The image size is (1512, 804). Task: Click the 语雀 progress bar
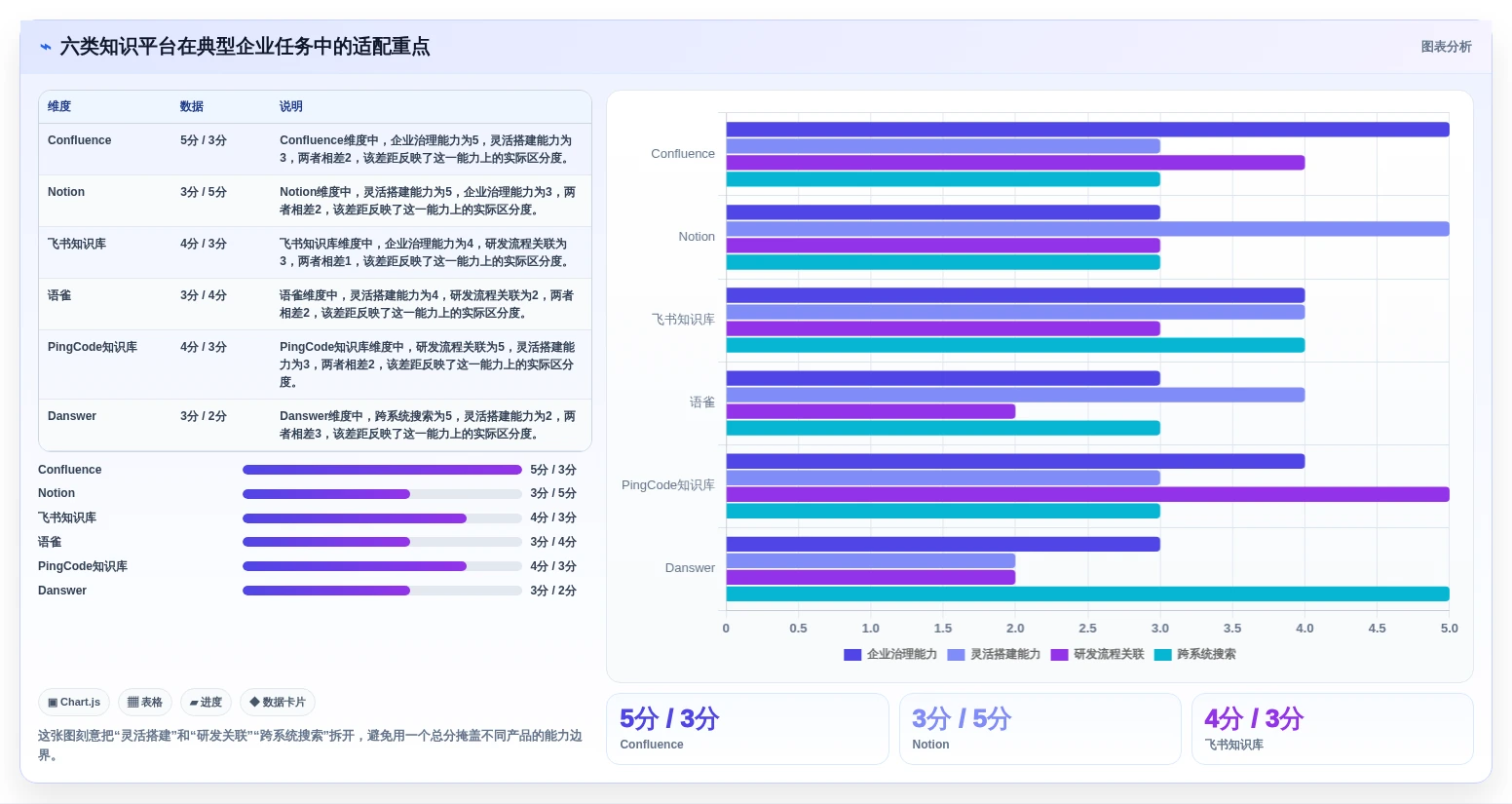click(x=382, y=542)
